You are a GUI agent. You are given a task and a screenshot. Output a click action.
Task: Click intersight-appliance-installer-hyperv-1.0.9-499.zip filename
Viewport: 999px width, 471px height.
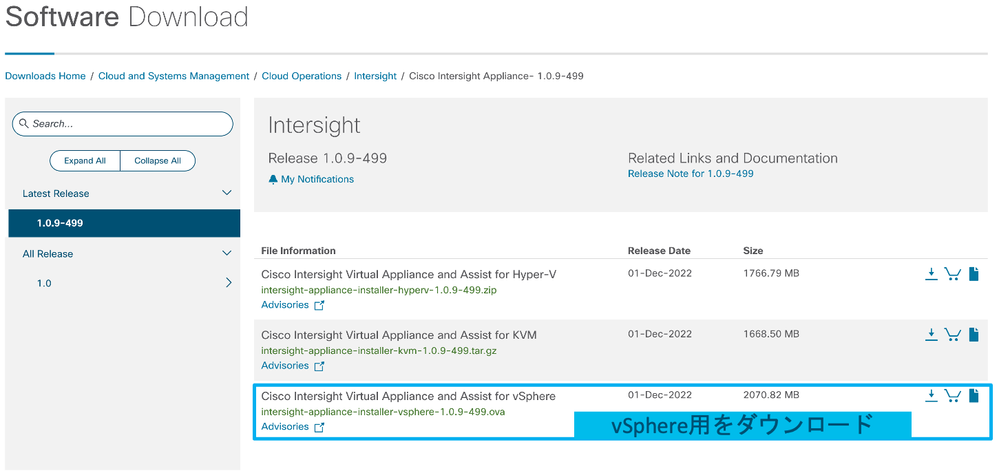click(379, 290)
